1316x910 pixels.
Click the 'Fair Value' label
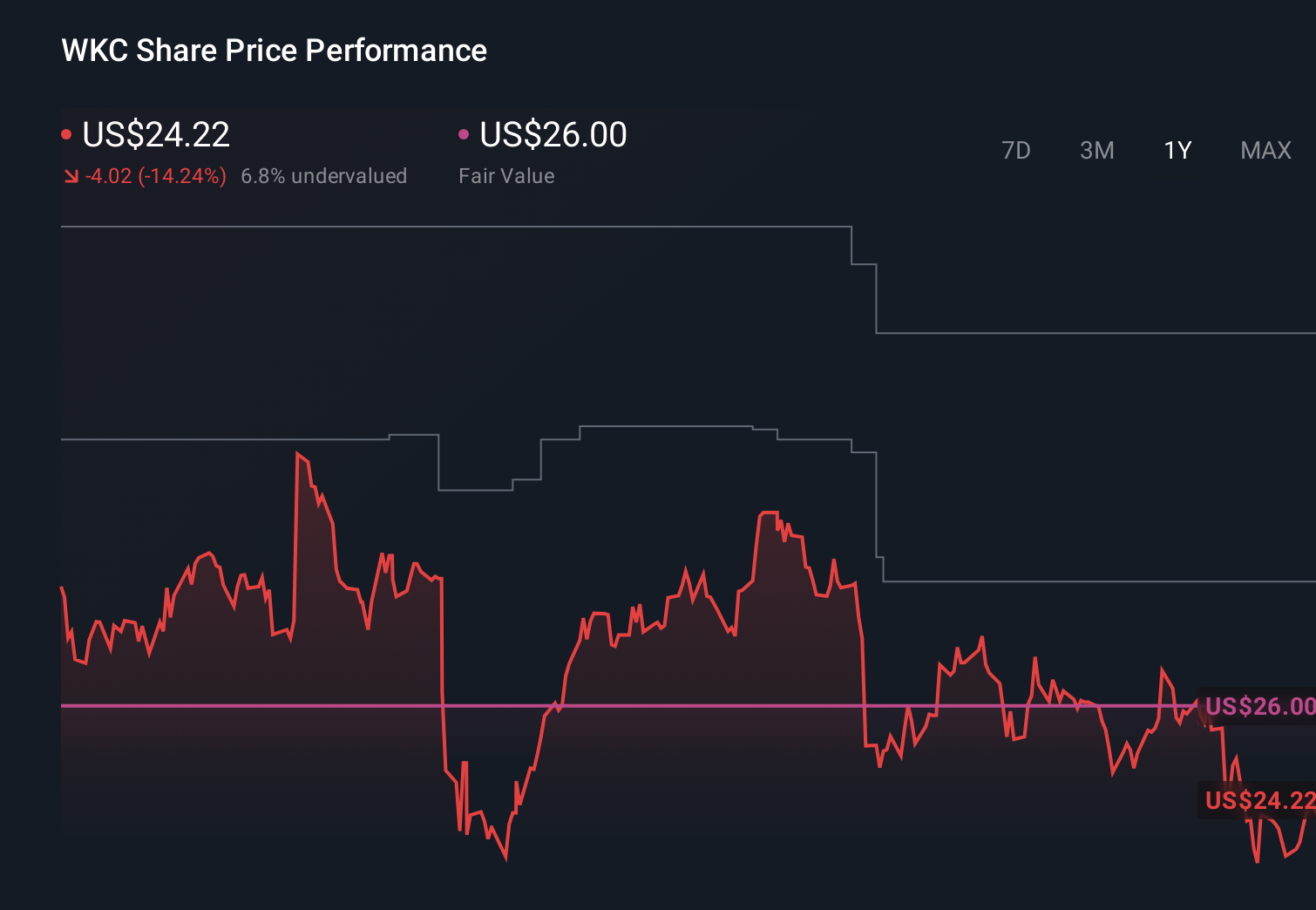tap(506, 175)
